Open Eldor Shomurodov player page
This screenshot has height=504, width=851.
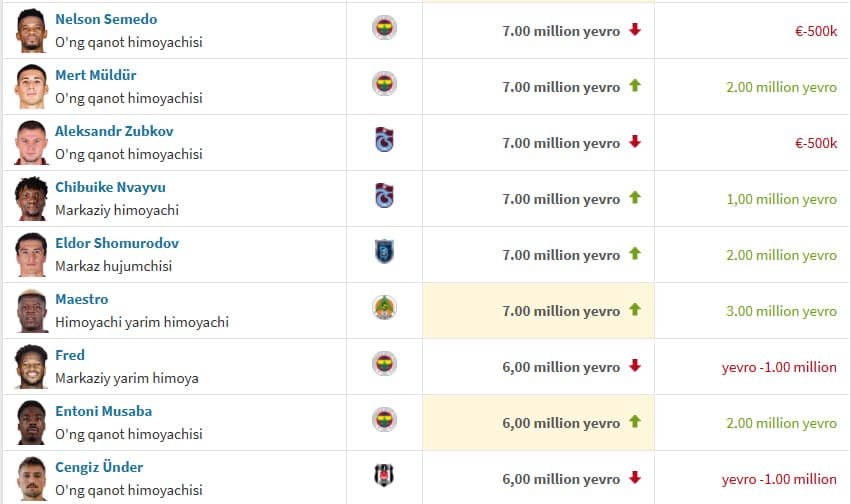(117, 243)
